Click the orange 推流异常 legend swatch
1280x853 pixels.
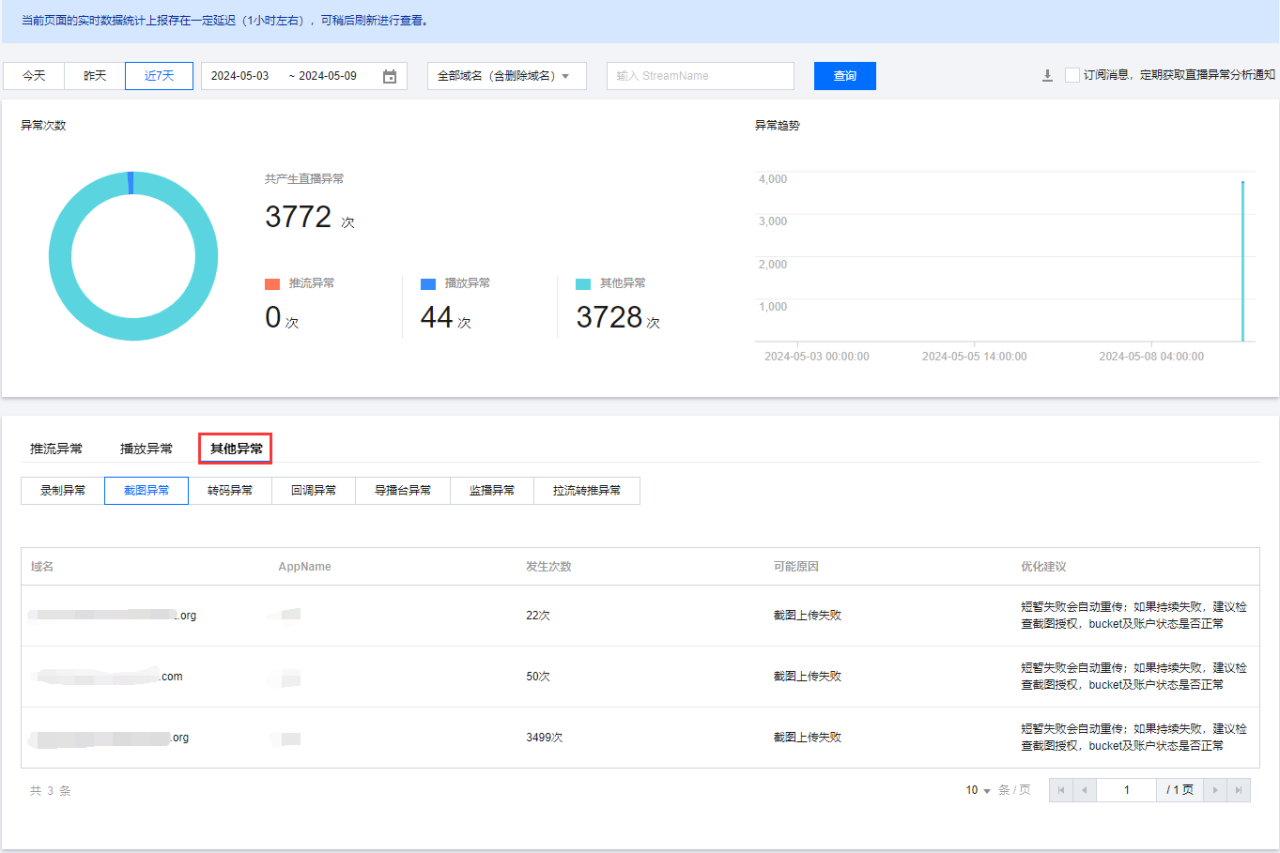click(x=272, y=284)
